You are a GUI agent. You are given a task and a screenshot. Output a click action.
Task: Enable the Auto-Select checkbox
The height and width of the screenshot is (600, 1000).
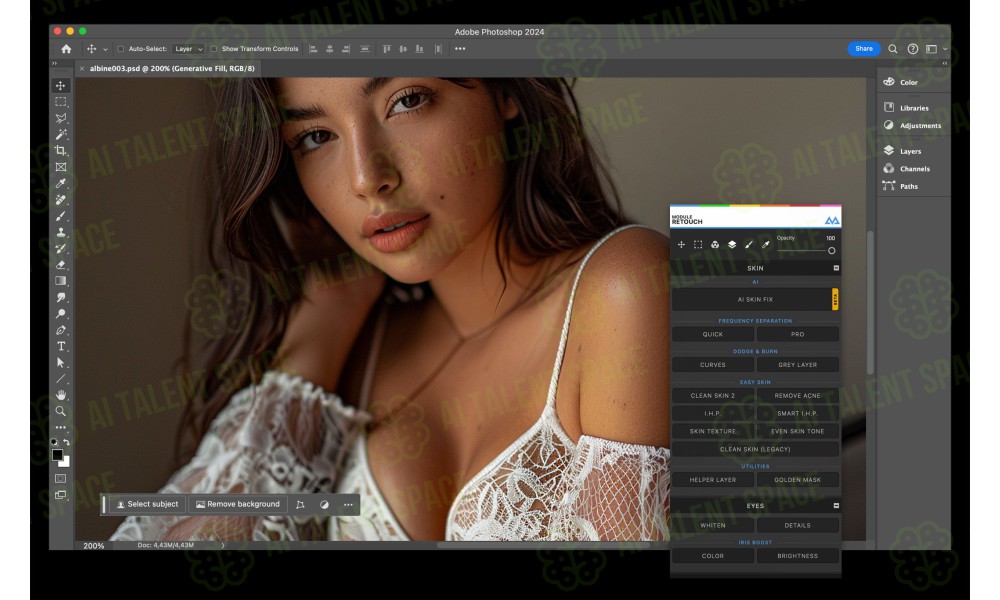click(x=121, y=48)
